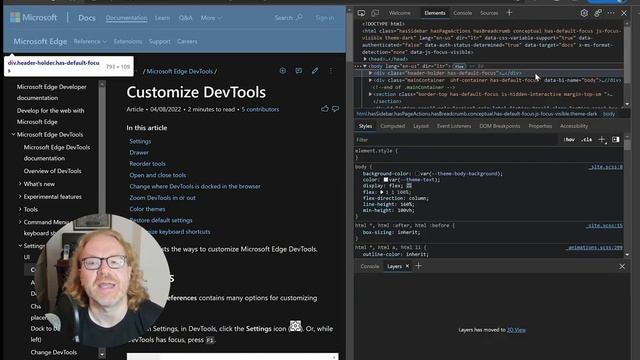
Task: Click the color swatch for theme-text
Action: pyautogui.click(x=386, y=180)
